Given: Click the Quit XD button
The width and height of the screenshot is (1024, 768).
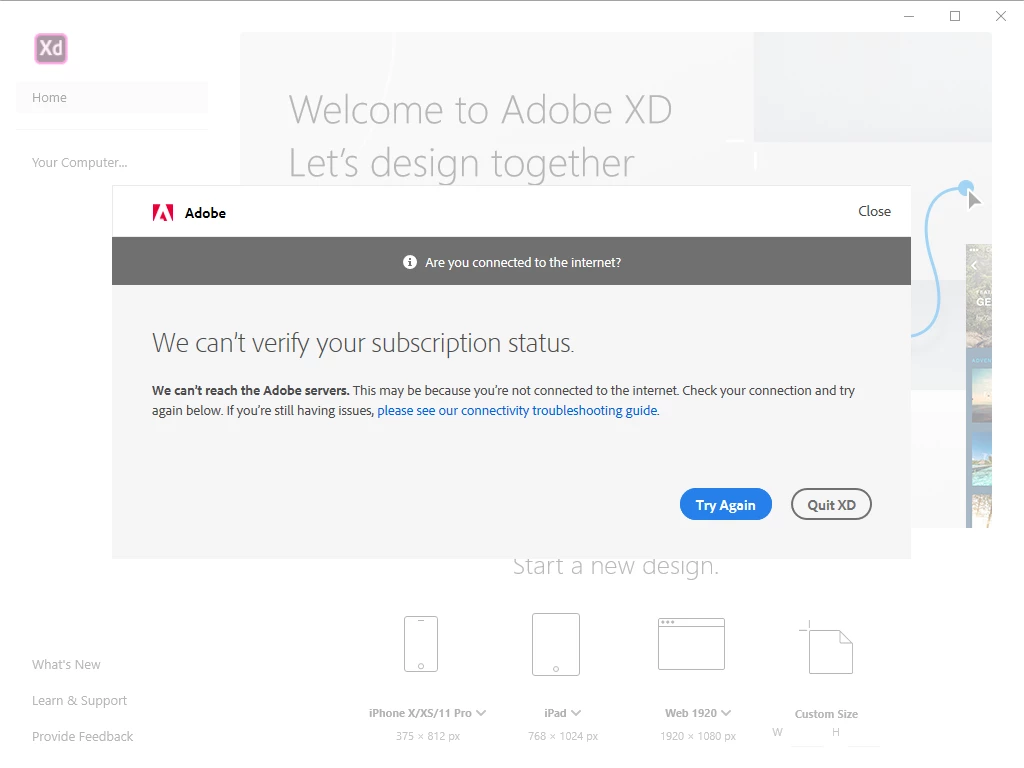Looking at the screenshot, I should click(x=831, y=504).
